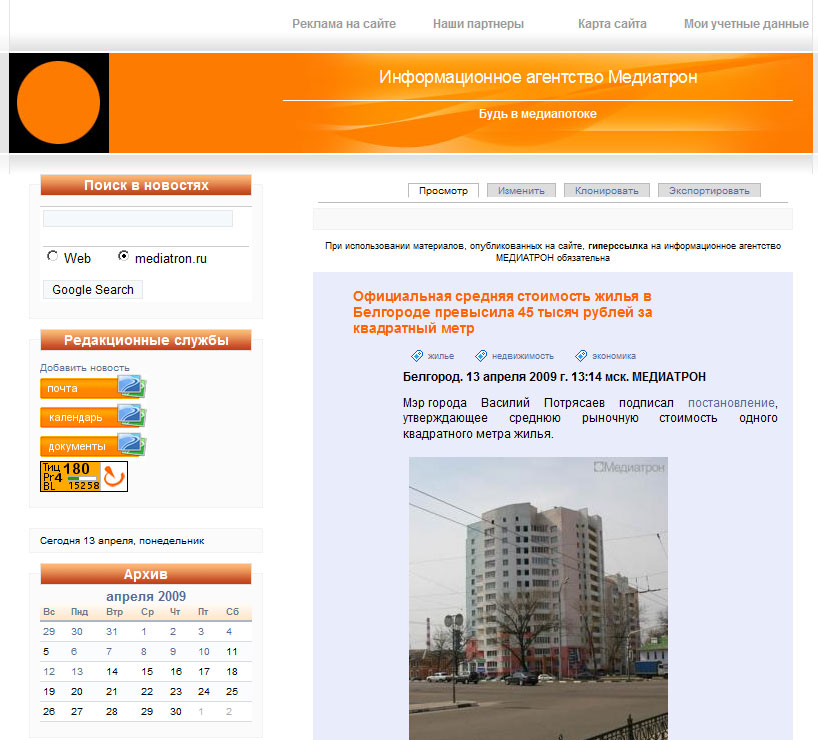The height and width of the screenshot is (740, 818).
Task: Open the article headline about housing cost
Action: (x=502, y=312)
